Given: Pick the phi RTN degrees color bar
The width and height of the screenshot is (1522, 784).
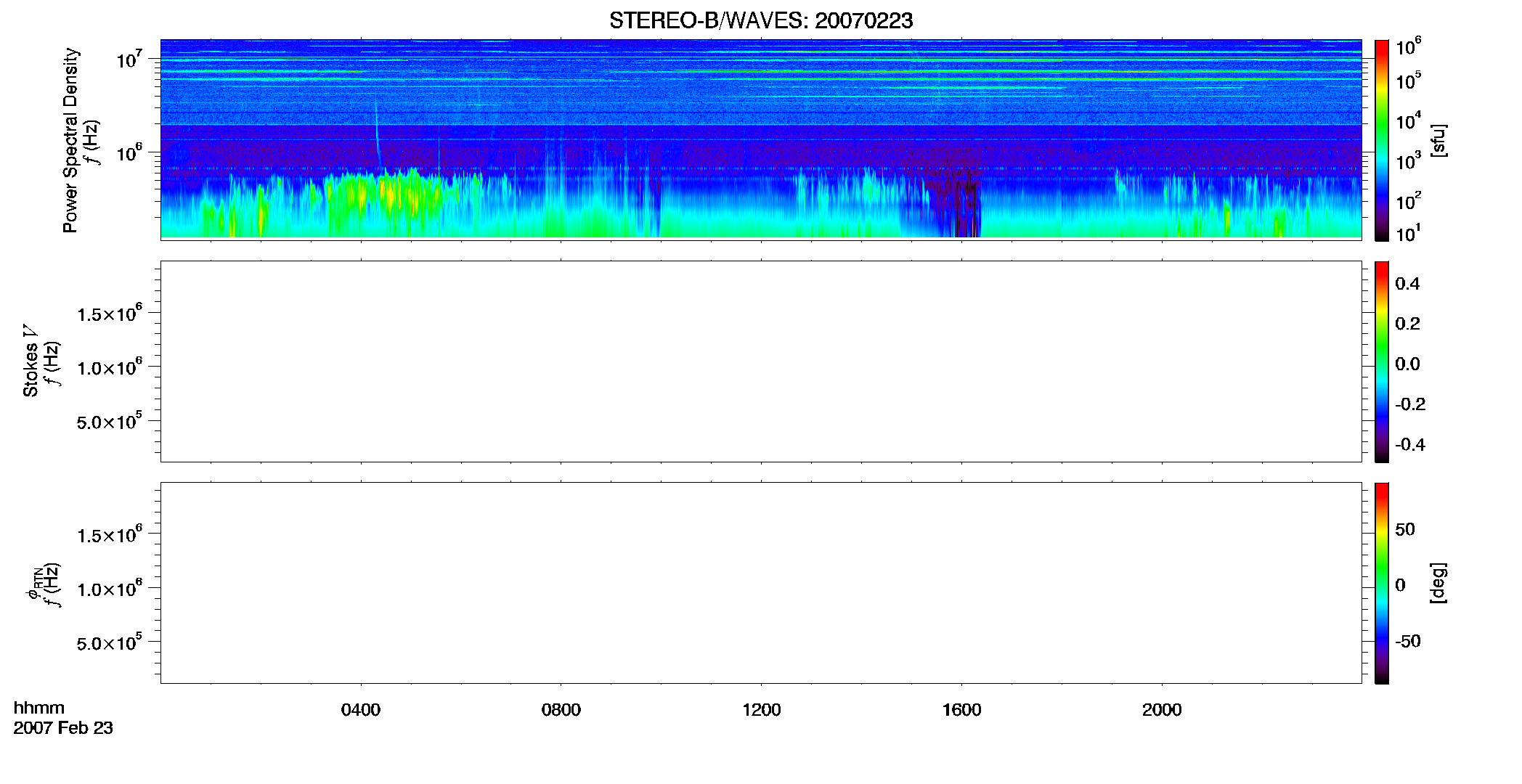Looking at the screenshot, I should coord(1381,583).
